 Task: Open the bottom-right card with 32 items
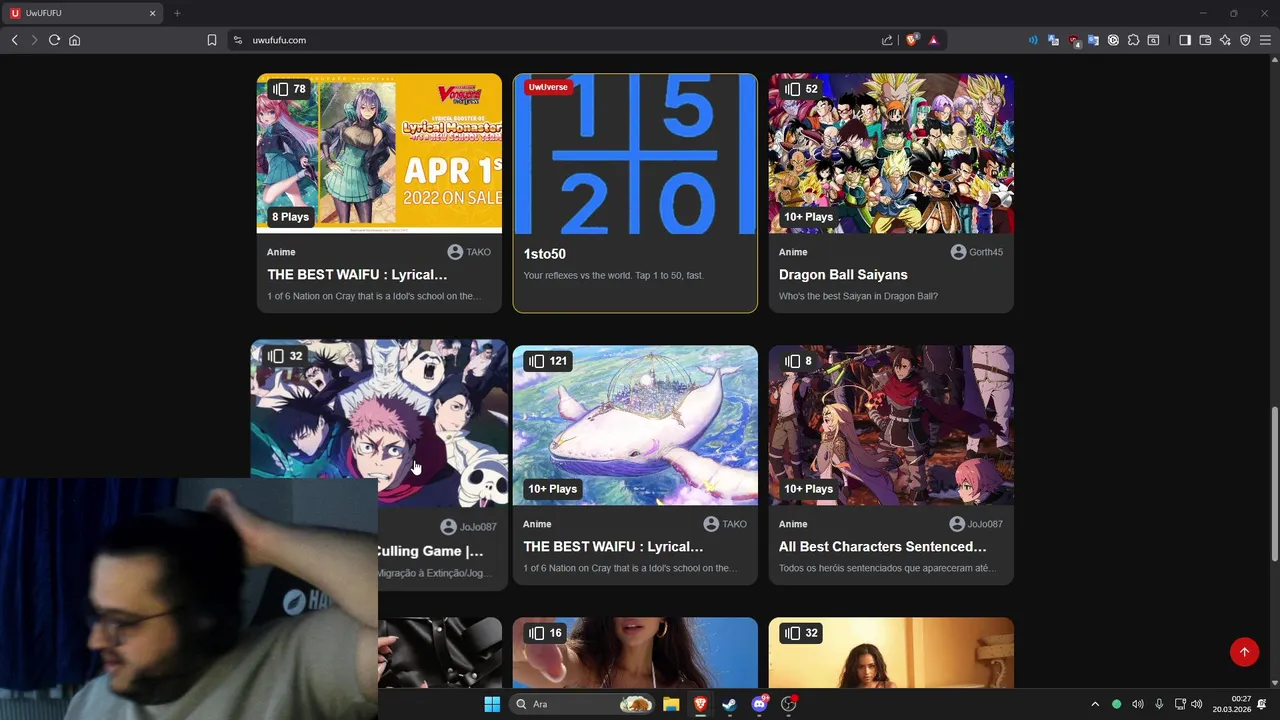(891, 652)
